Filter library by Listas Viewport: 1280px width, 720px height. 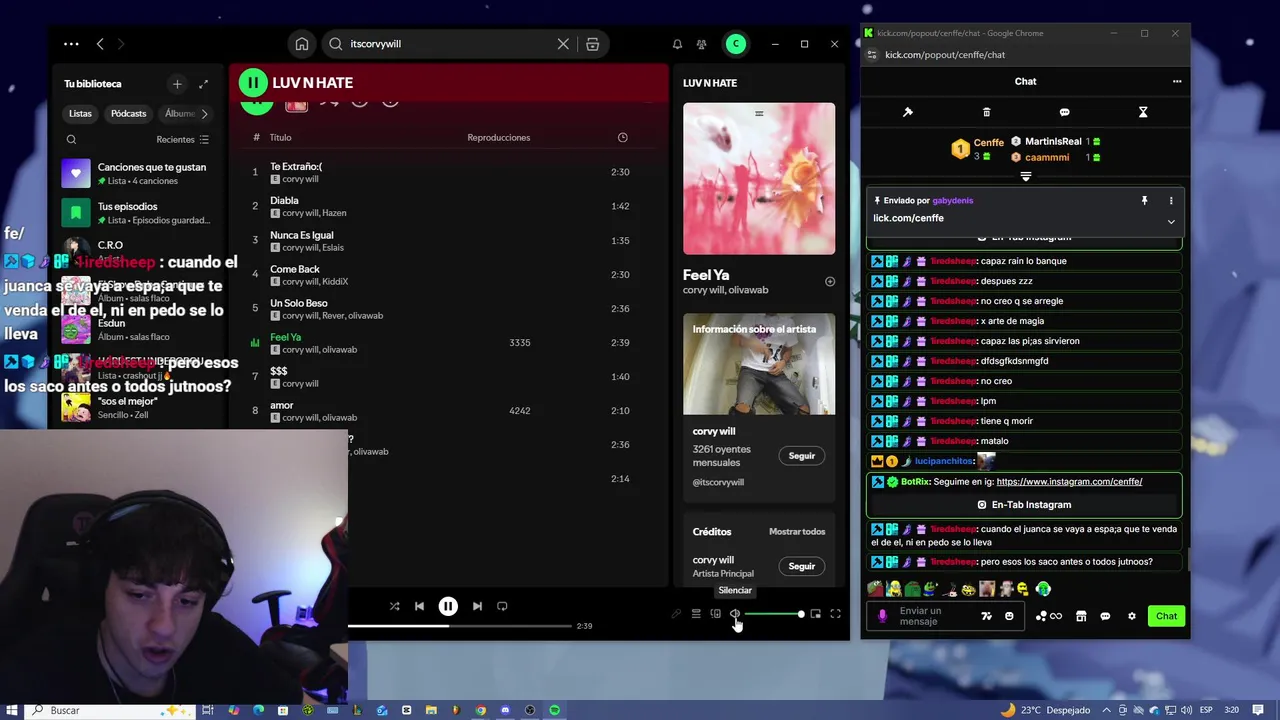pyautogui.click(x=80, y=113)
